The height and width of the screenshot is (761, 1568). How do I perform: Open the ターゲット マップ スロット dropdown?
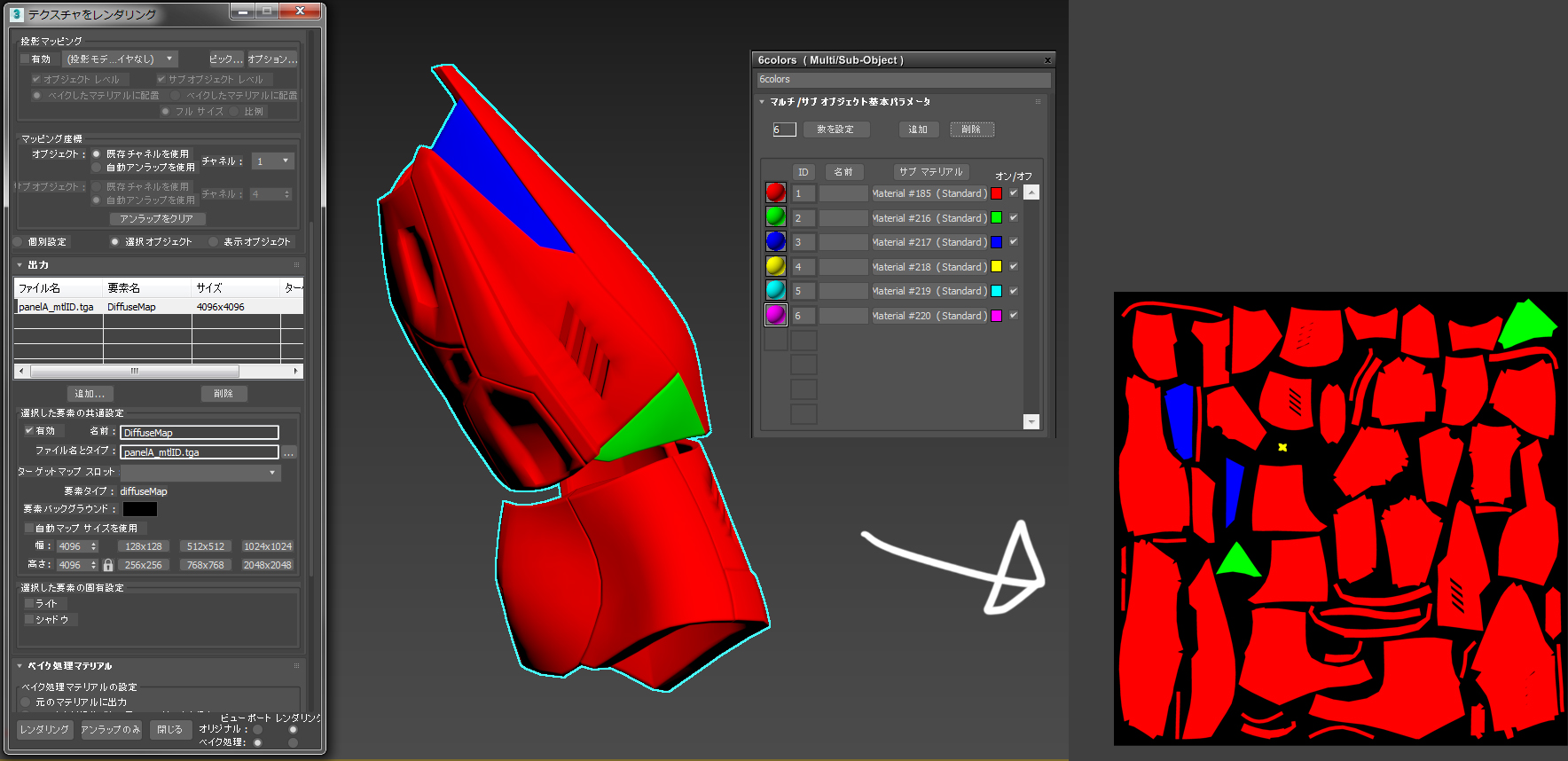[x=200, y=473]
